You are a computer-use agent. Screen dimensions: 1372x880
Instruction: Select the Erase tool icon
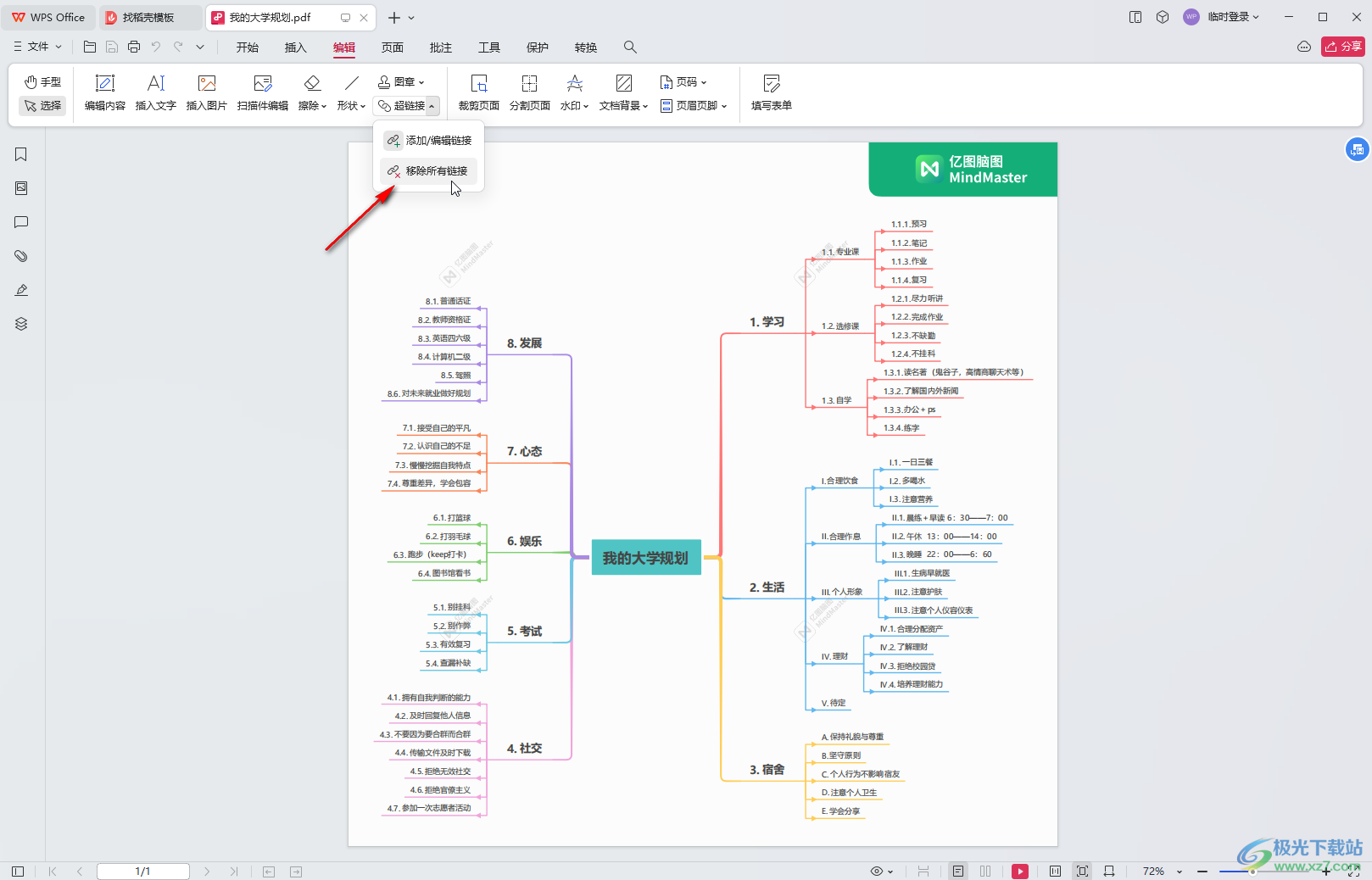312,83
